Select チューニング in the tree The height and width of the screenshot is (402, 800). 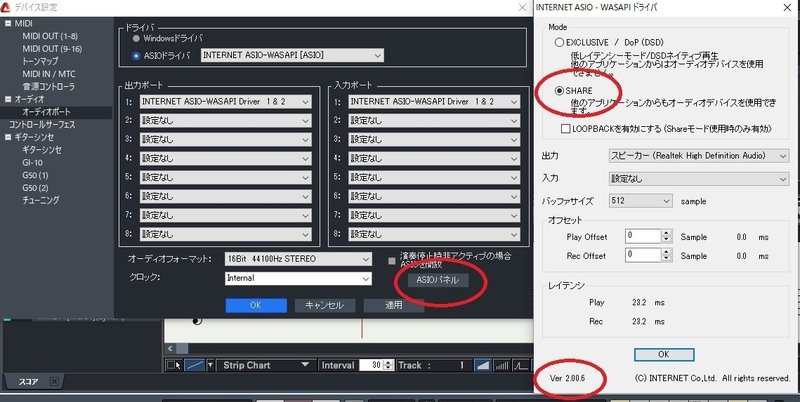pos(41,200)
